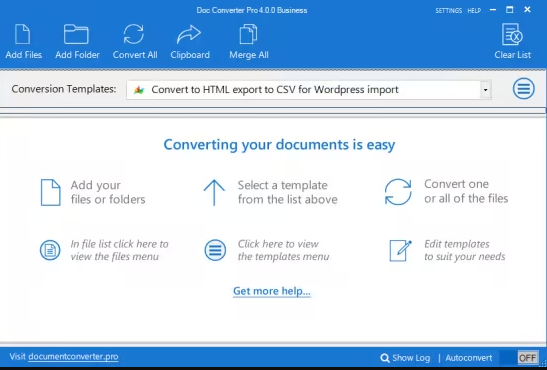This screenshot has width=547, height=370.
Task: Click the template's colorful icon in dropdown
Action: point(139,90)
